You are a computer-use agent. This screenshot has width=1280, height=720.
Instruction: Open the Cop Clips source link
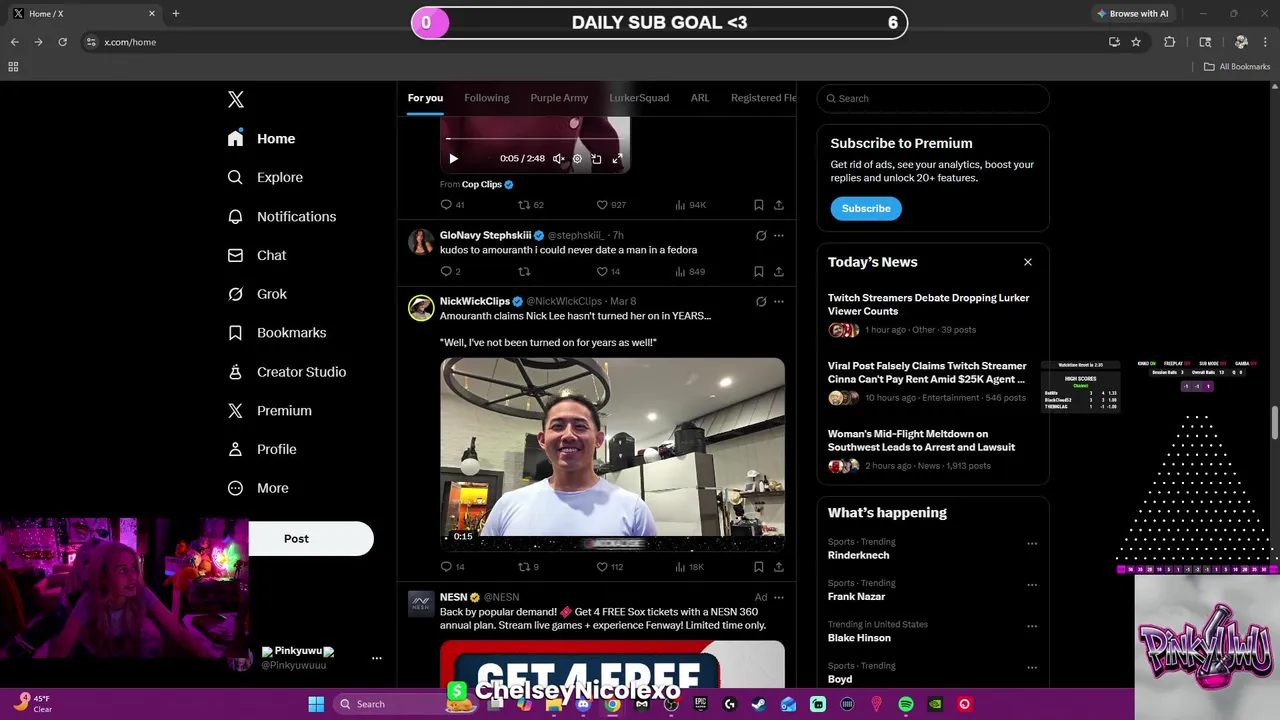[x=488, y=184]
